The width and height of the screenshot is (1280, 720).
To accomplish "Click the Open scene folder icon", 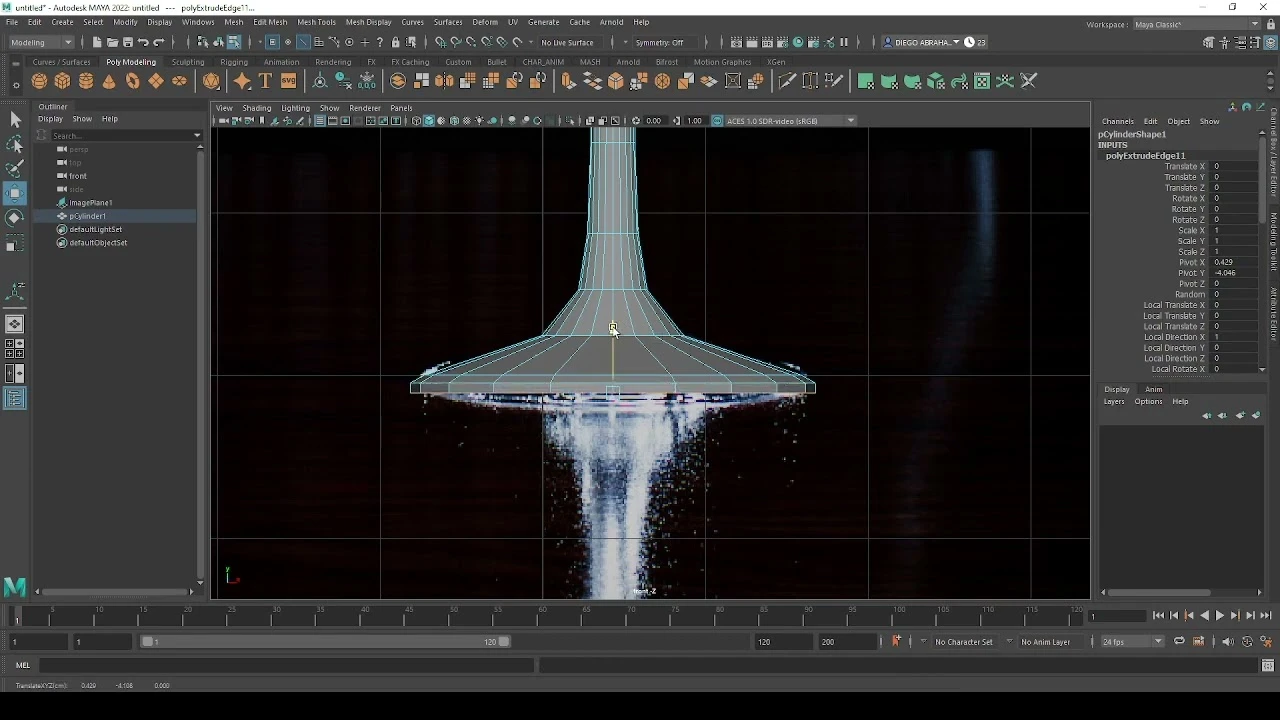I will (x=112, y=42).
